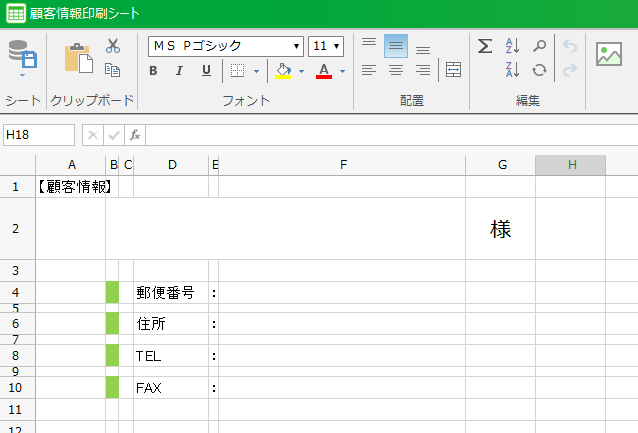
Task: Click the merge cells icon
Action: click(x=453, y=69)
